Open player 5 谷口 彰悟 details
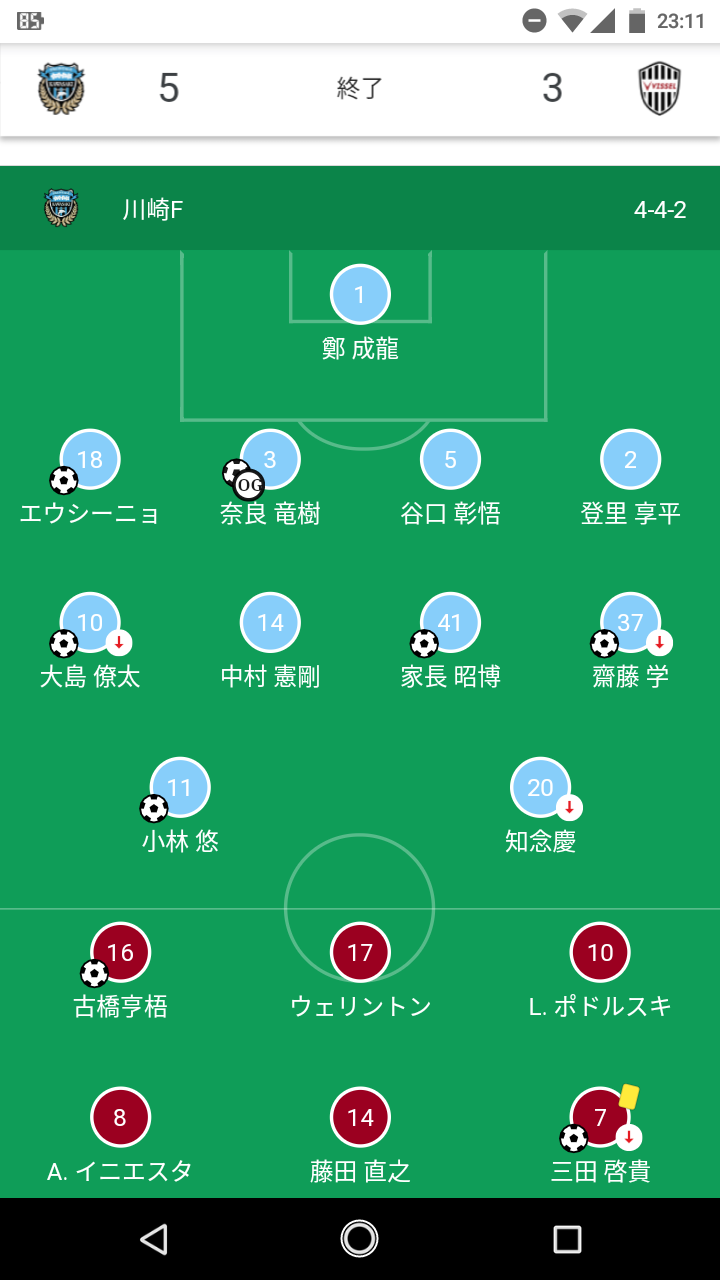720x1280 pixels. [450, 459]
